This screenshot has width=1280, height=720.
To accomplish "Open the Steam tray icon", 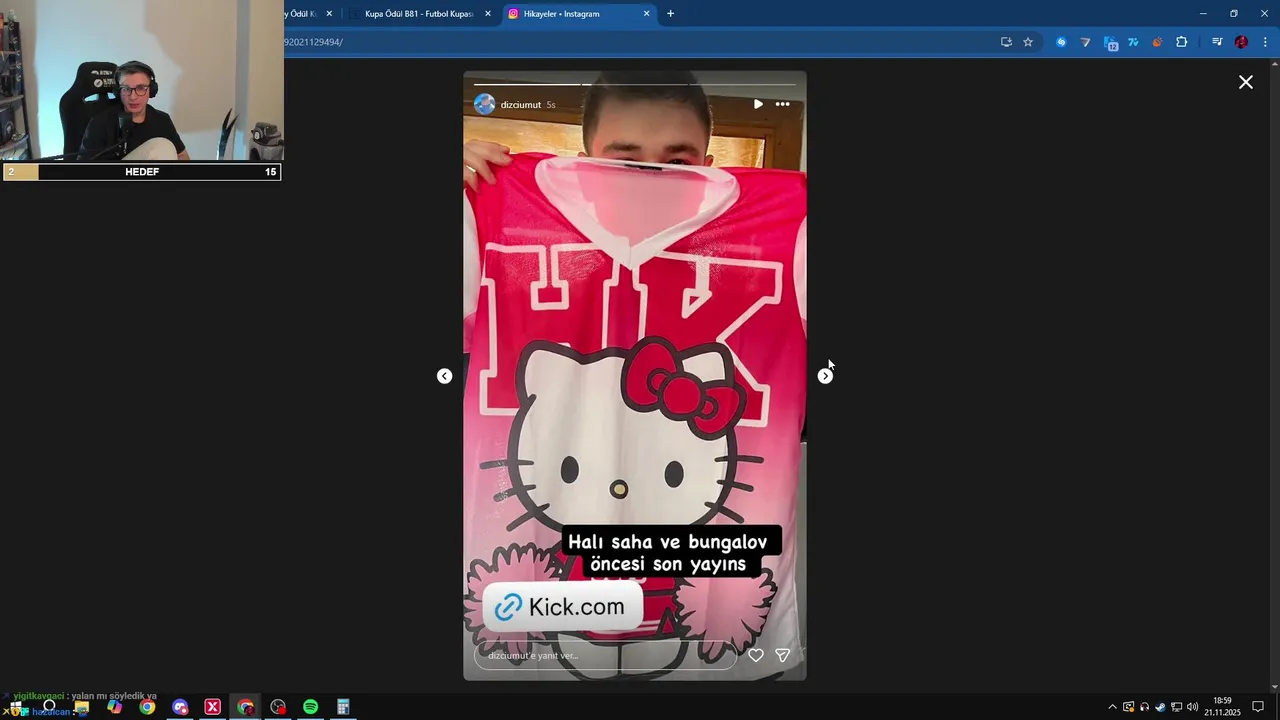I will (1160, 707).
